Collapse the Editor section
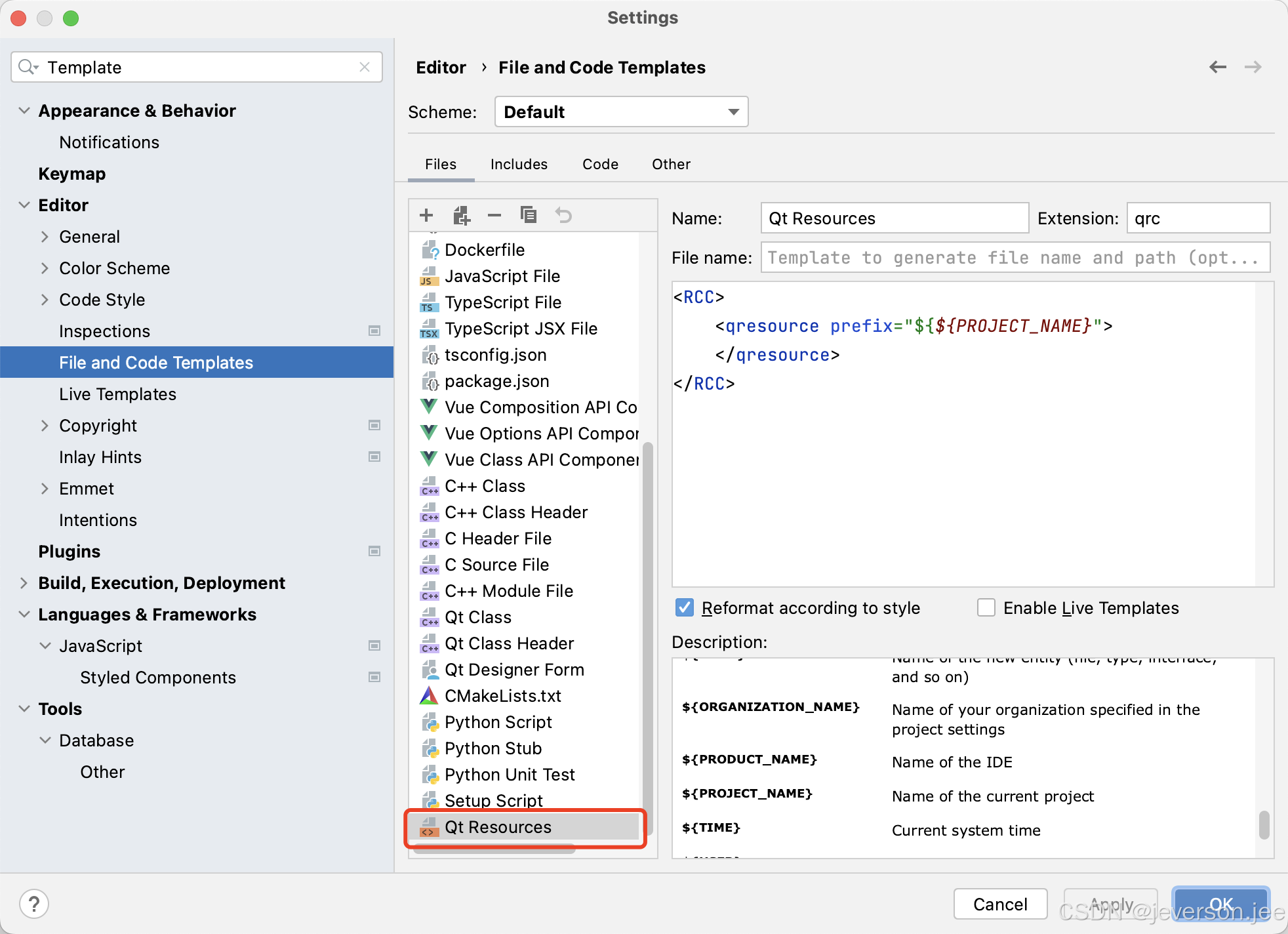 (x=24, y=205)
